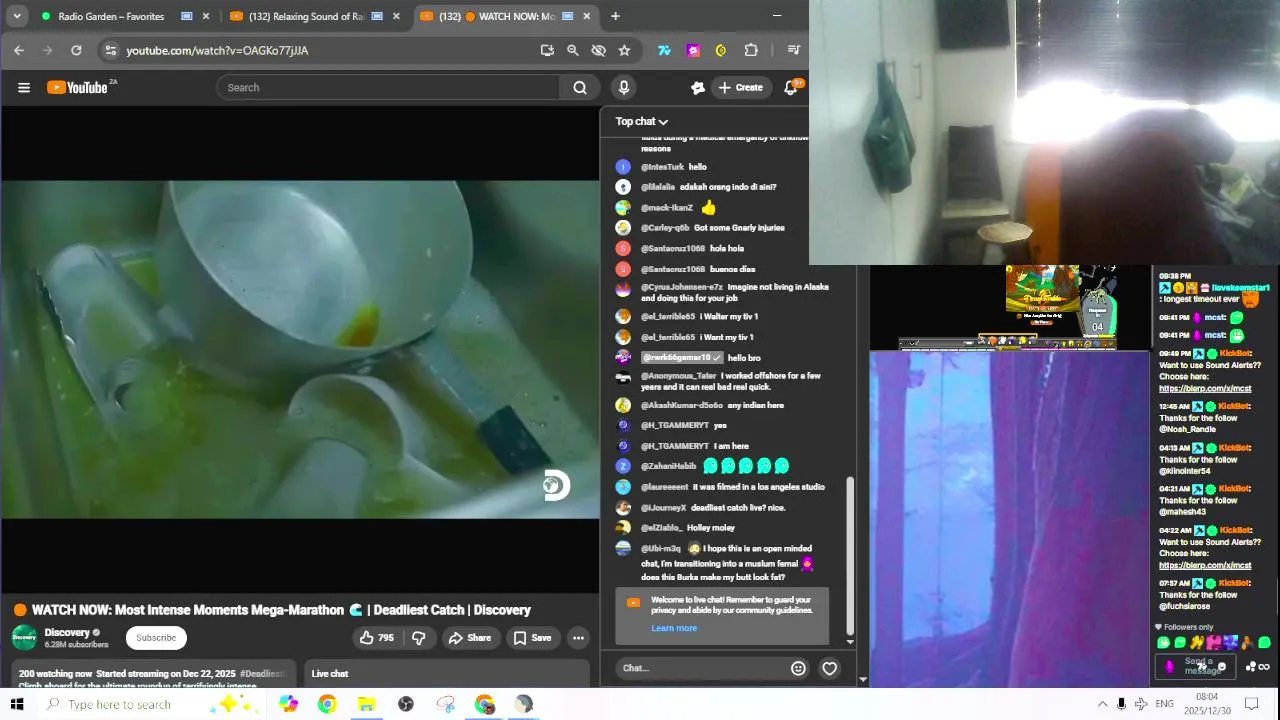
Task: Open Copilot from the taskbar
Action: [288, 704]
